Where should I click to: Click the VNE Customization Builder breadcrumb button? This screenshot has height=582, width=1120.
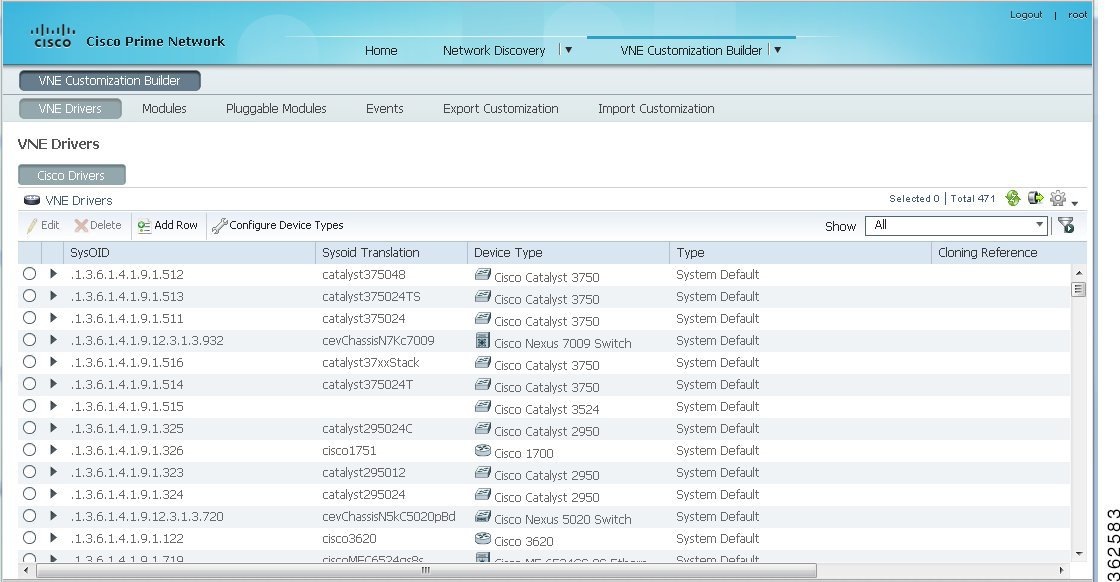click(x=109, y=81)
